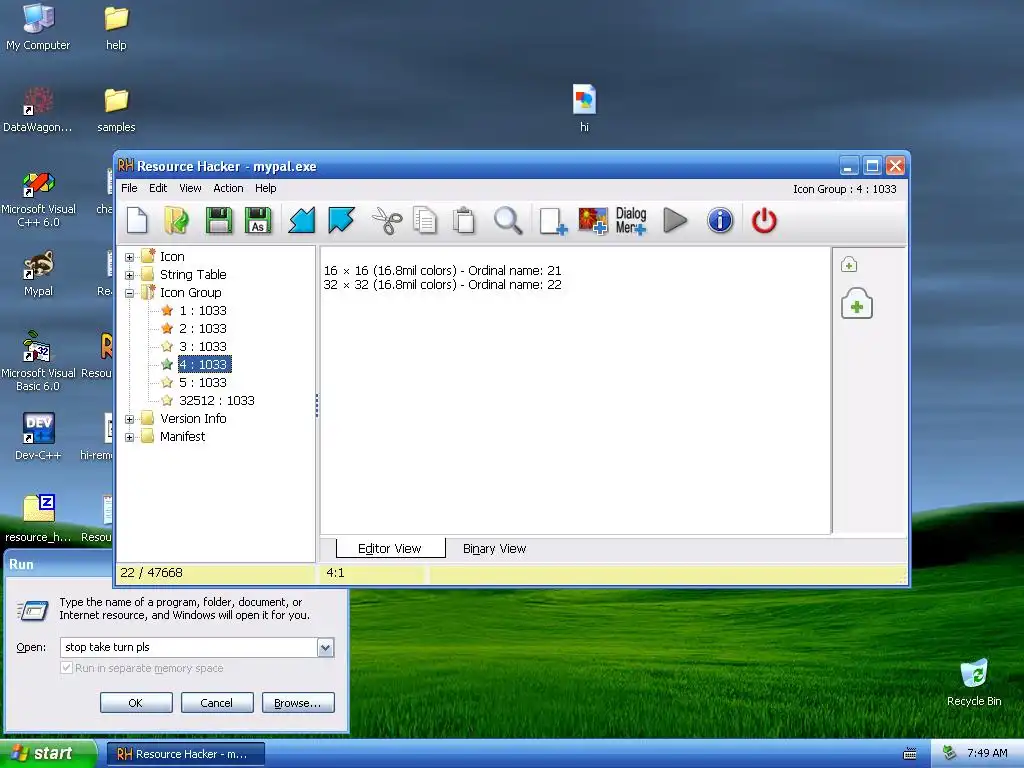This screenshot has height=768, width=1024.
Task: Switch to the Binary View tab
Action: (x=494, y=549)
